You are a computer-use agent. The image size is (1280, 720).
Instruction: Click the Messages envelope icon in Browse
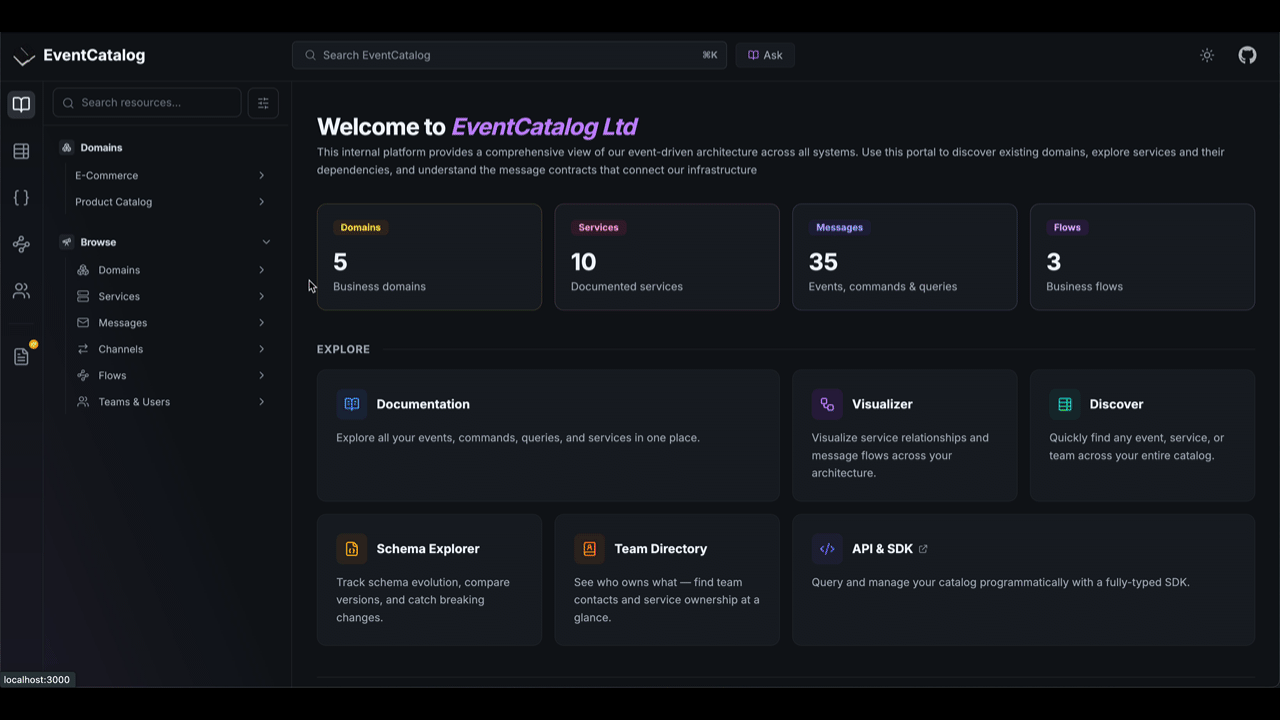[x=83, y=322]
